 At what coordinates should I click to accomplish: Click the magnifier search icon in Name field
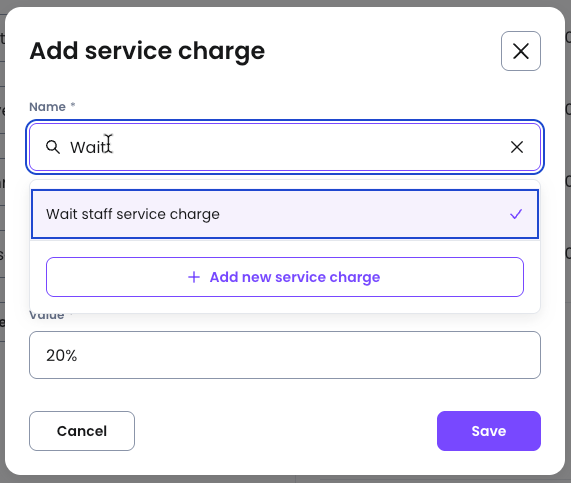point(53,147)
